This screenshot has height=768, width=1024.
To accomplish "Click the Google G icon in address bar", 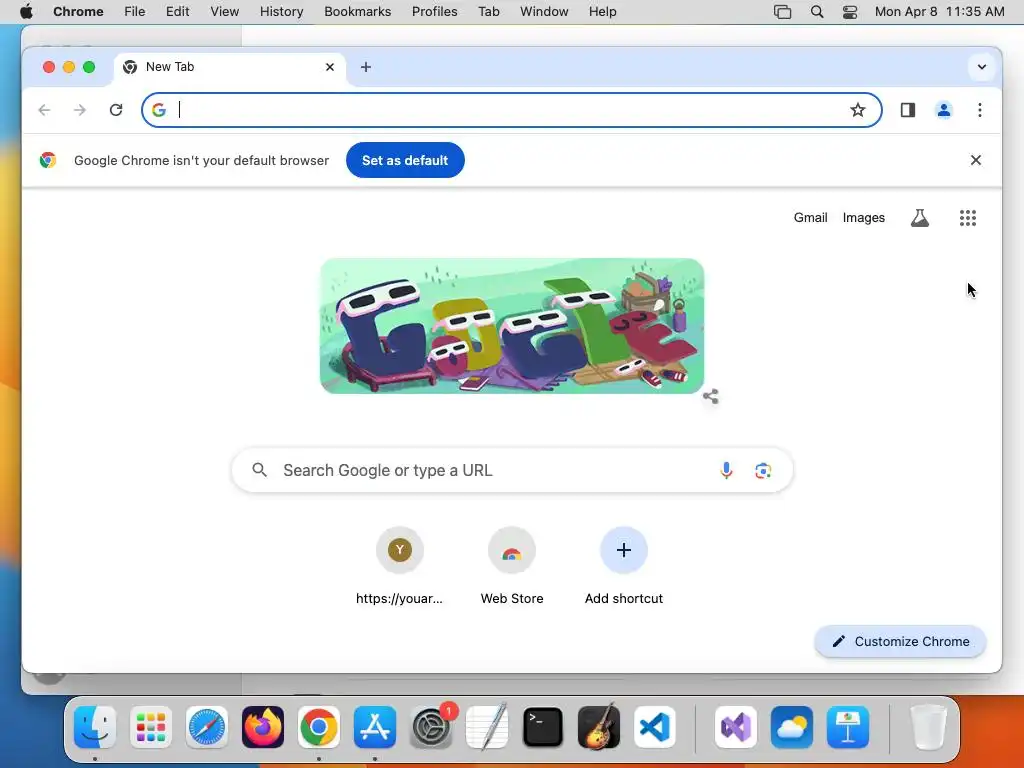I will (159, 110).
